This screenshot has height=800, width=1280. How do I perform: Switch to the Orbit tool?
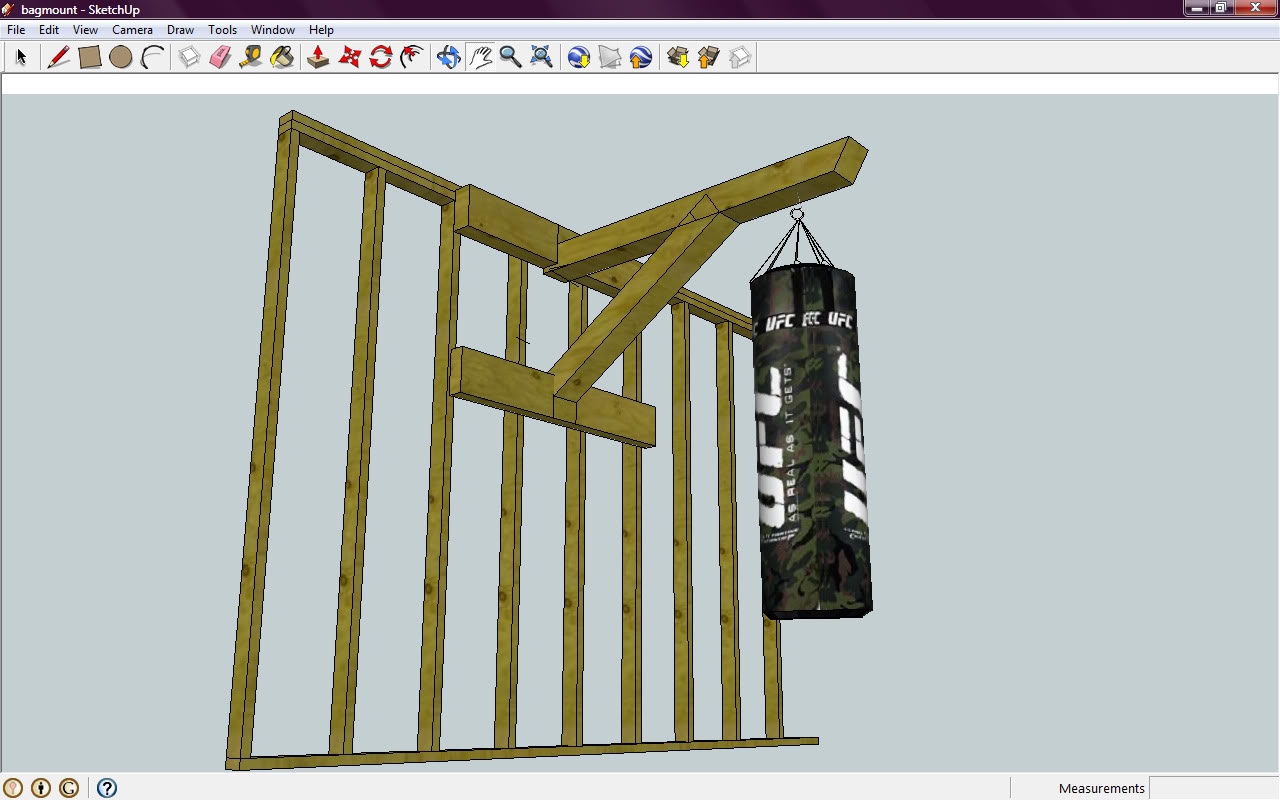(447, 57)
